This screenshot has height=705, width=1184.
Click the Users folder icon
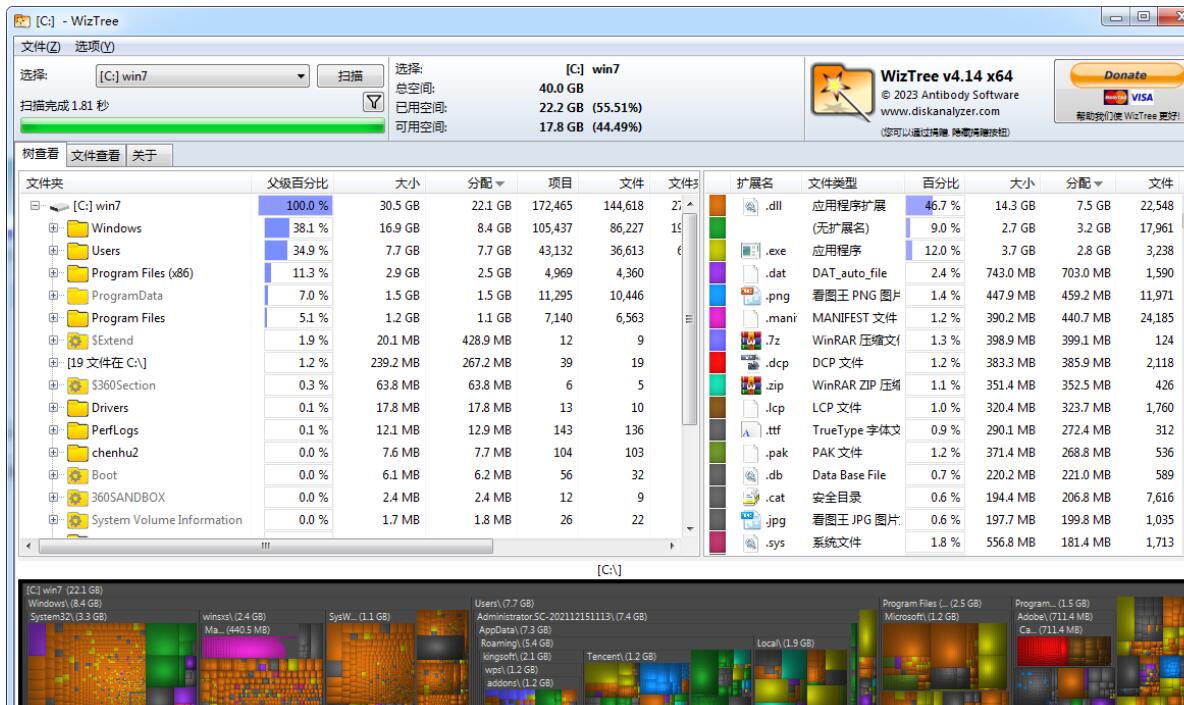(77, 251)
